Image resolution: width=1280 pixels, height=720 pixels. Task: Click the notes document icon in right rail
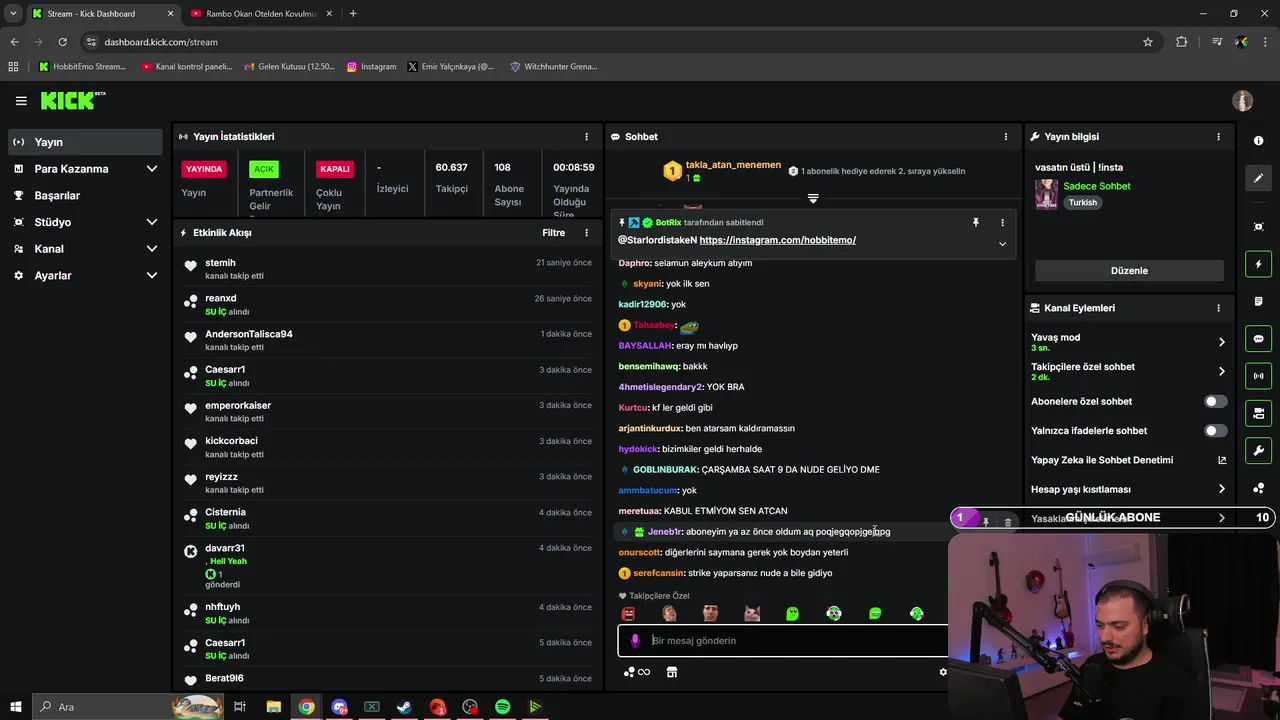tap(1259, 301)
